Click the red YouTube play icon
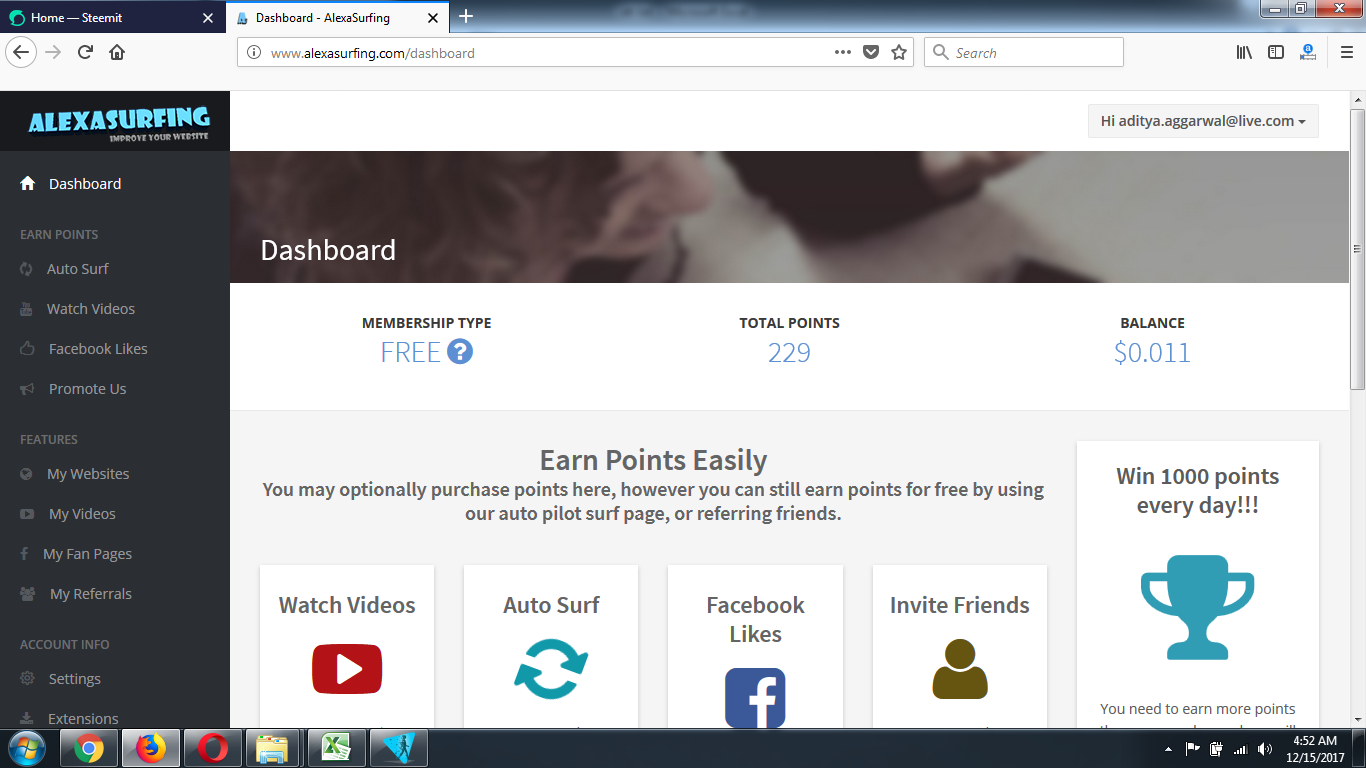This screenshot has height=768, width=1366. [x=347, y=669]
